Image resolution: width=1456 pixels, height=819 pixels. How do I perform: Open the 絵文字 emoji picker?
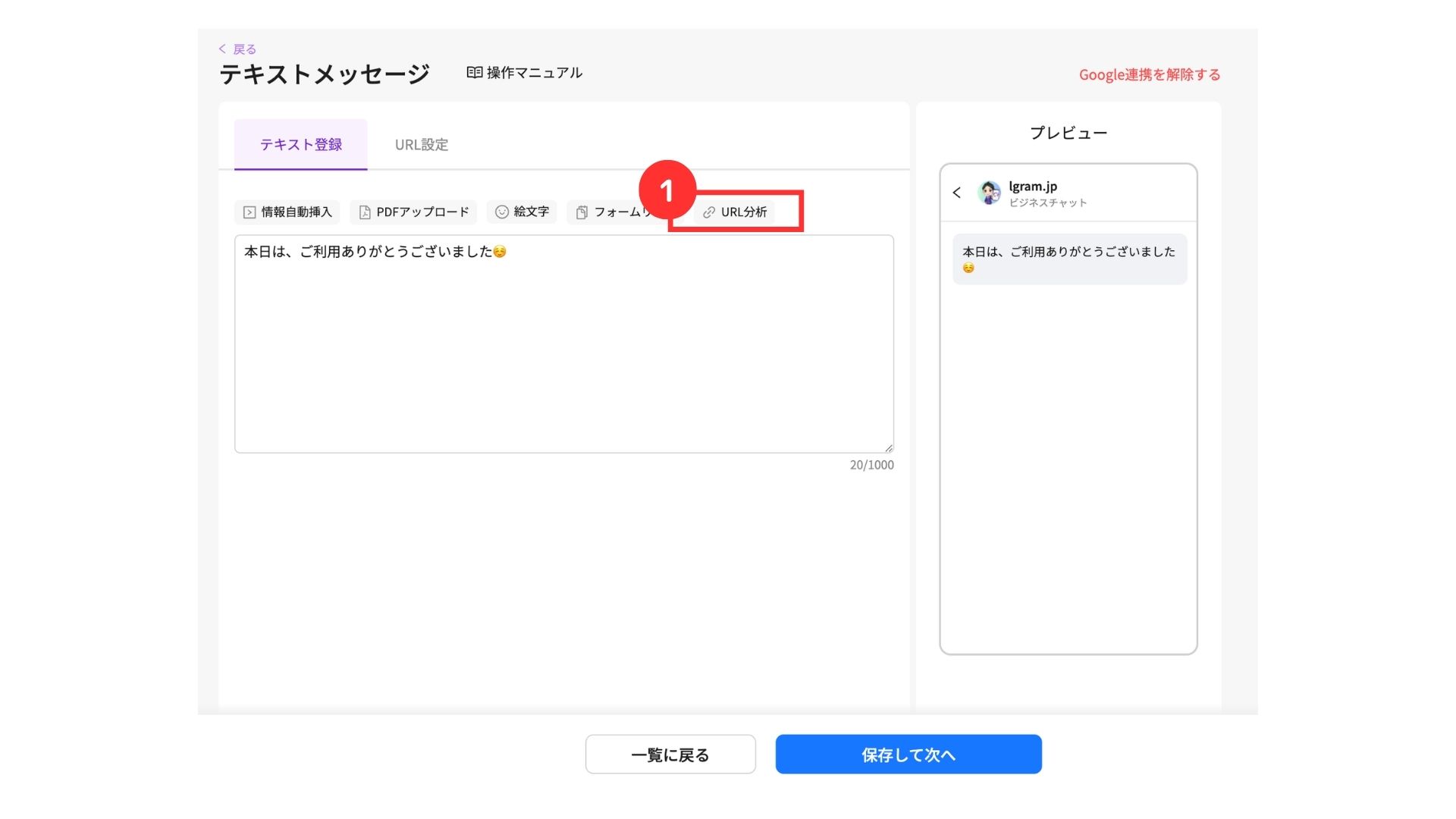(x=522, y=212)
